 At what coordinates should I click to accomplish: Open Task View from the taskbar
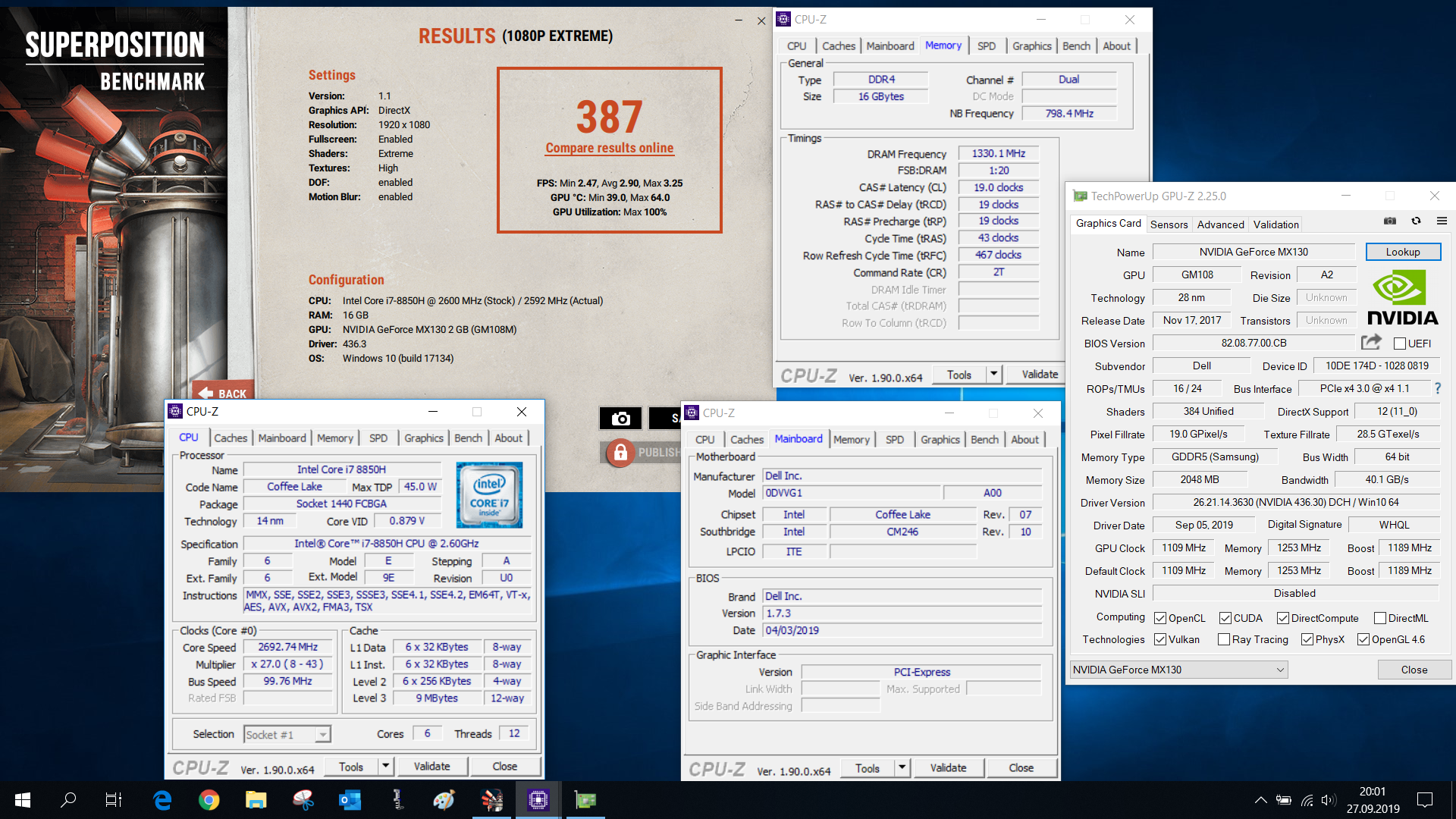[114, 800]
